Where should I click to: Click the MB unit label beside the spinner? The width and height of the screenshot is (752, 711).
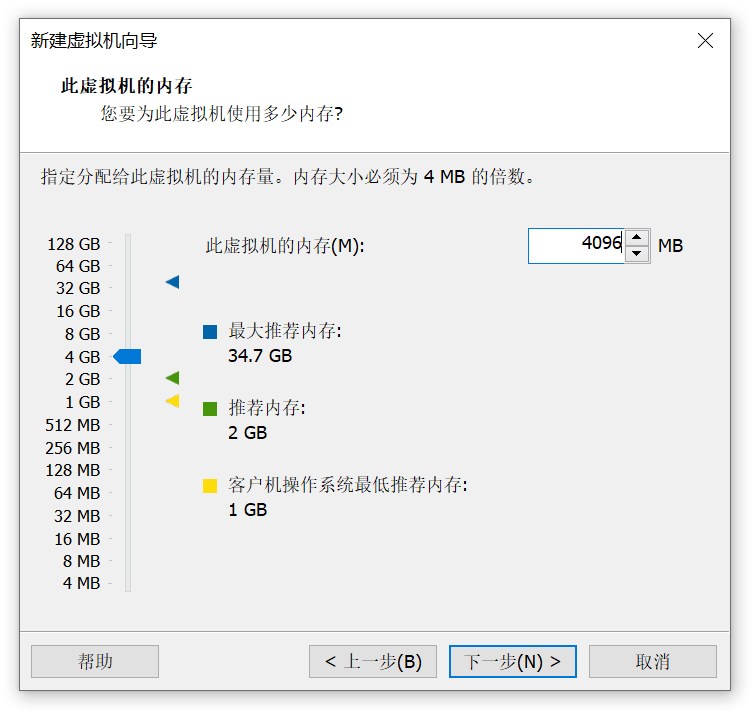point(670,245)
